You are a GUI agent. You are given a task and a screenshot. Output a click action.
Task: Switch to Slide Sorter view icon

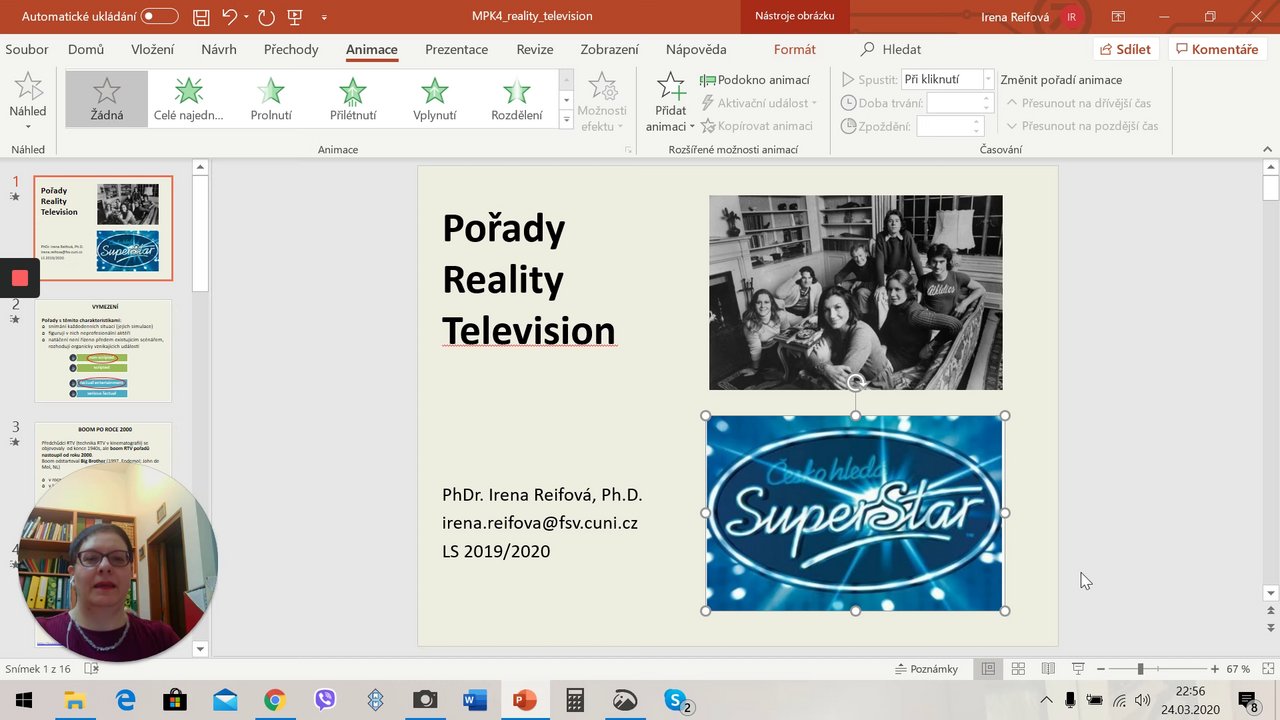coord(1018,669)
